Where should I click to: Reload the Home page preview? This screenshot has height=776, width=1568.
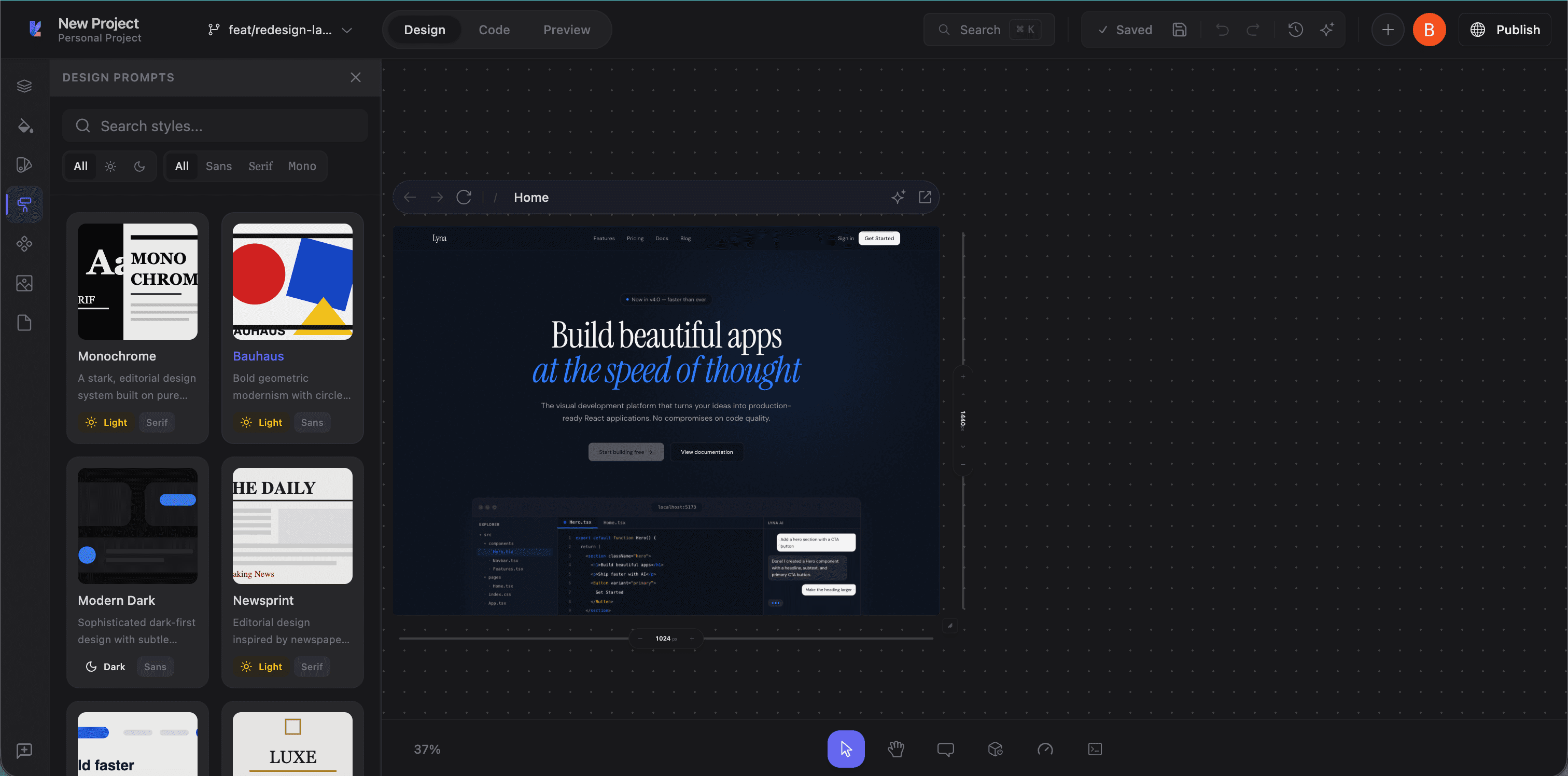tap(464, 197)
